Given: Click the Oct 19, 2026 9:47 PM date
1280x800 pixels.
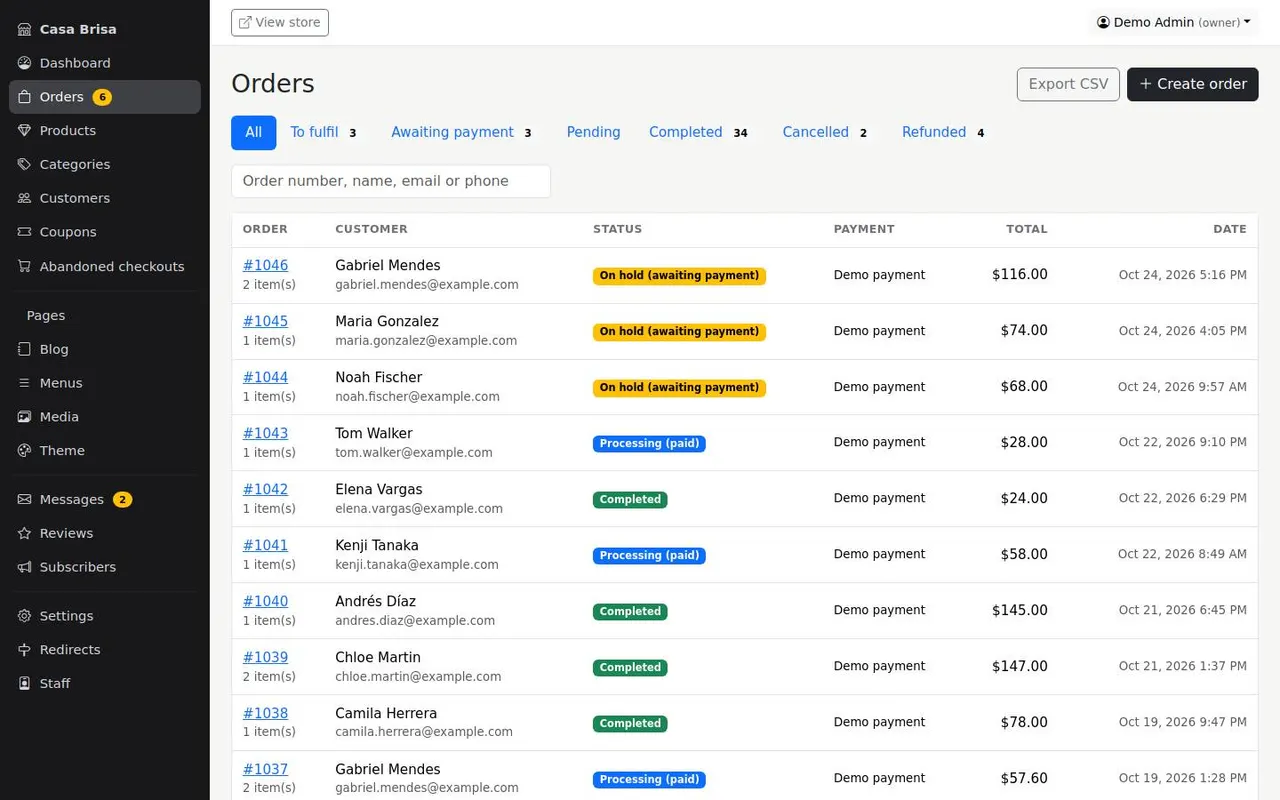Looking at the screenshot, I should tap(1183, 722).
